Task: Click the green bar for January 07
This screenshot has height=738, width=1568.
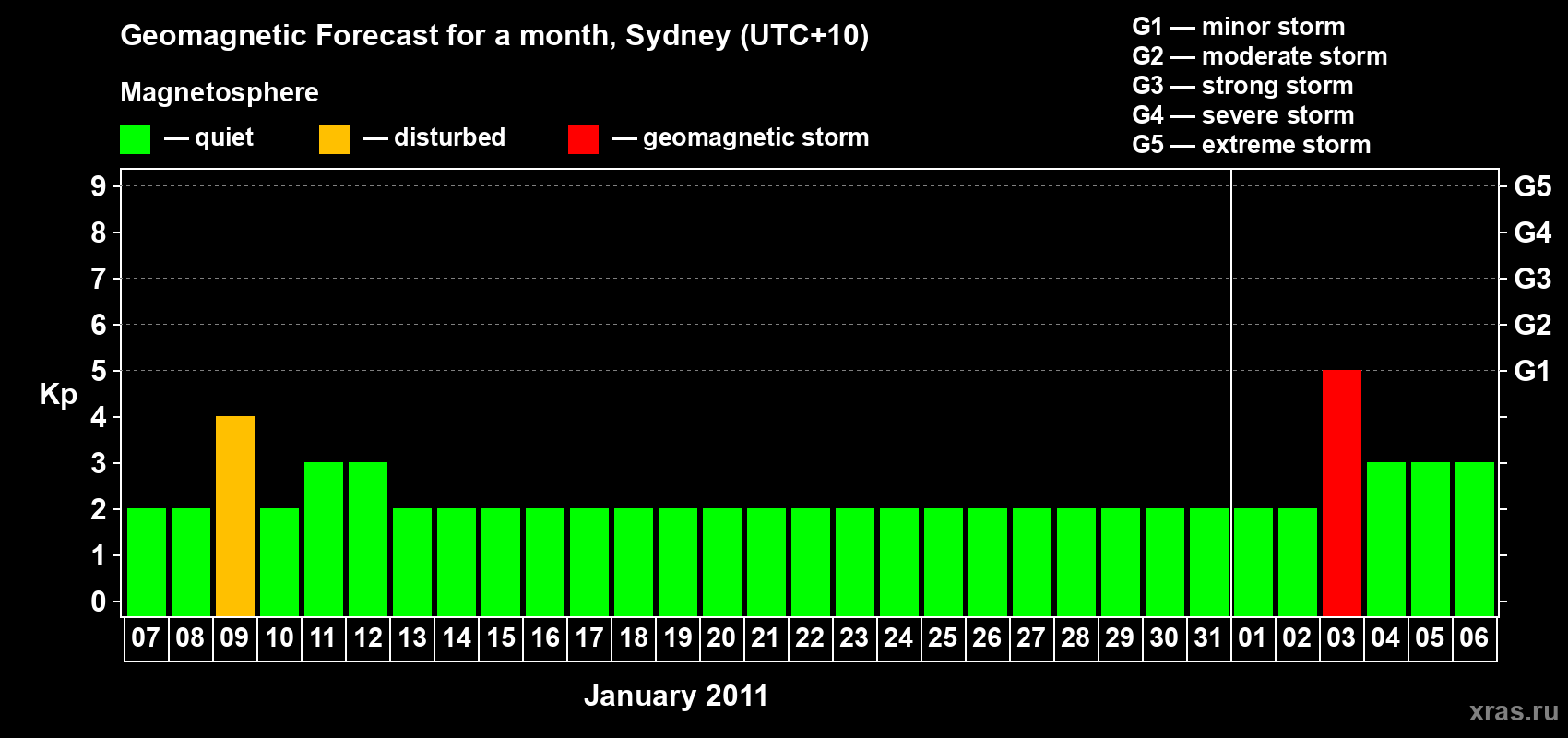Action: coord(147,562)
